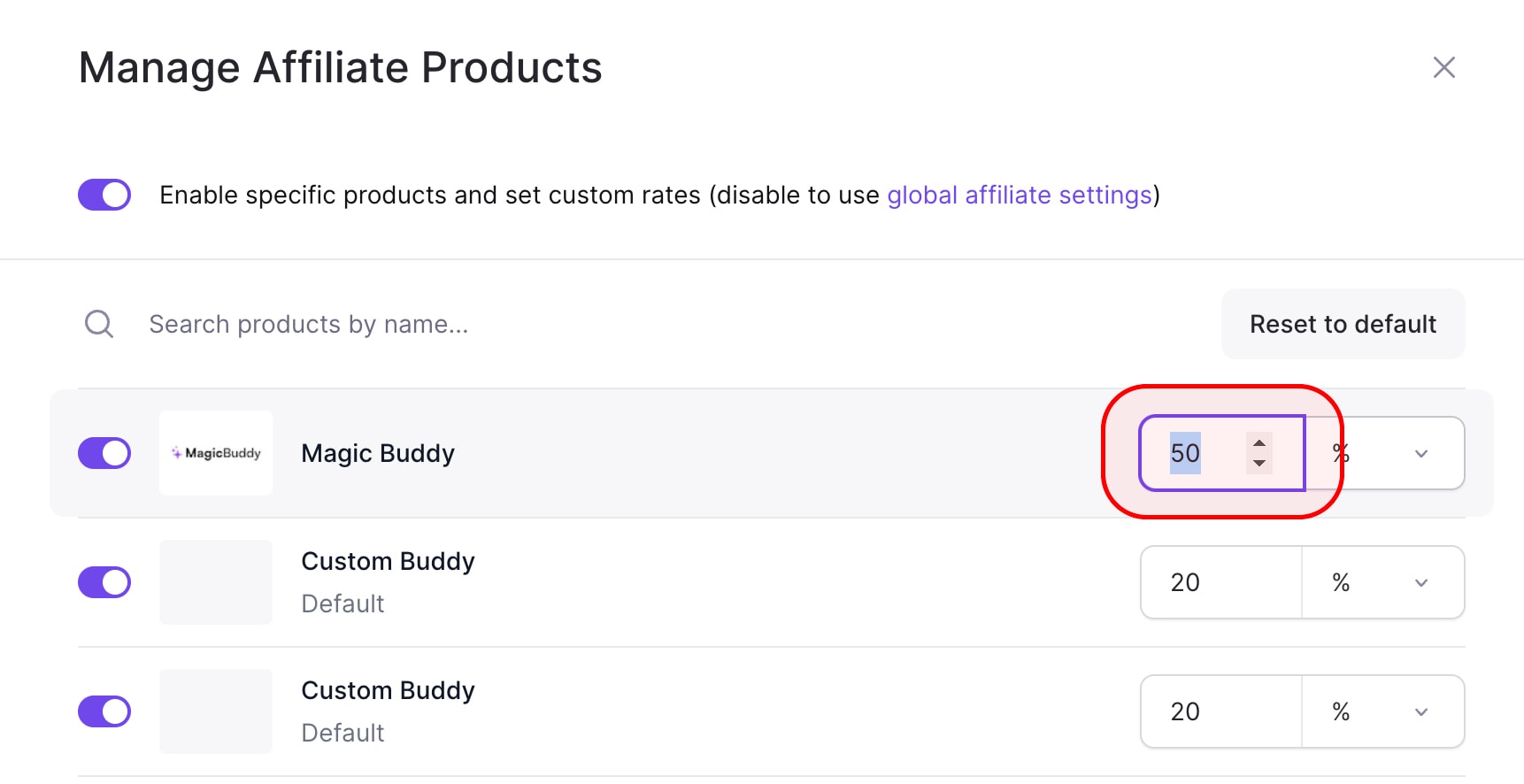Toggle the bottom Custom Buddy product off
Viewport: 1524px width, 784px height.
[x=104, y=711]
